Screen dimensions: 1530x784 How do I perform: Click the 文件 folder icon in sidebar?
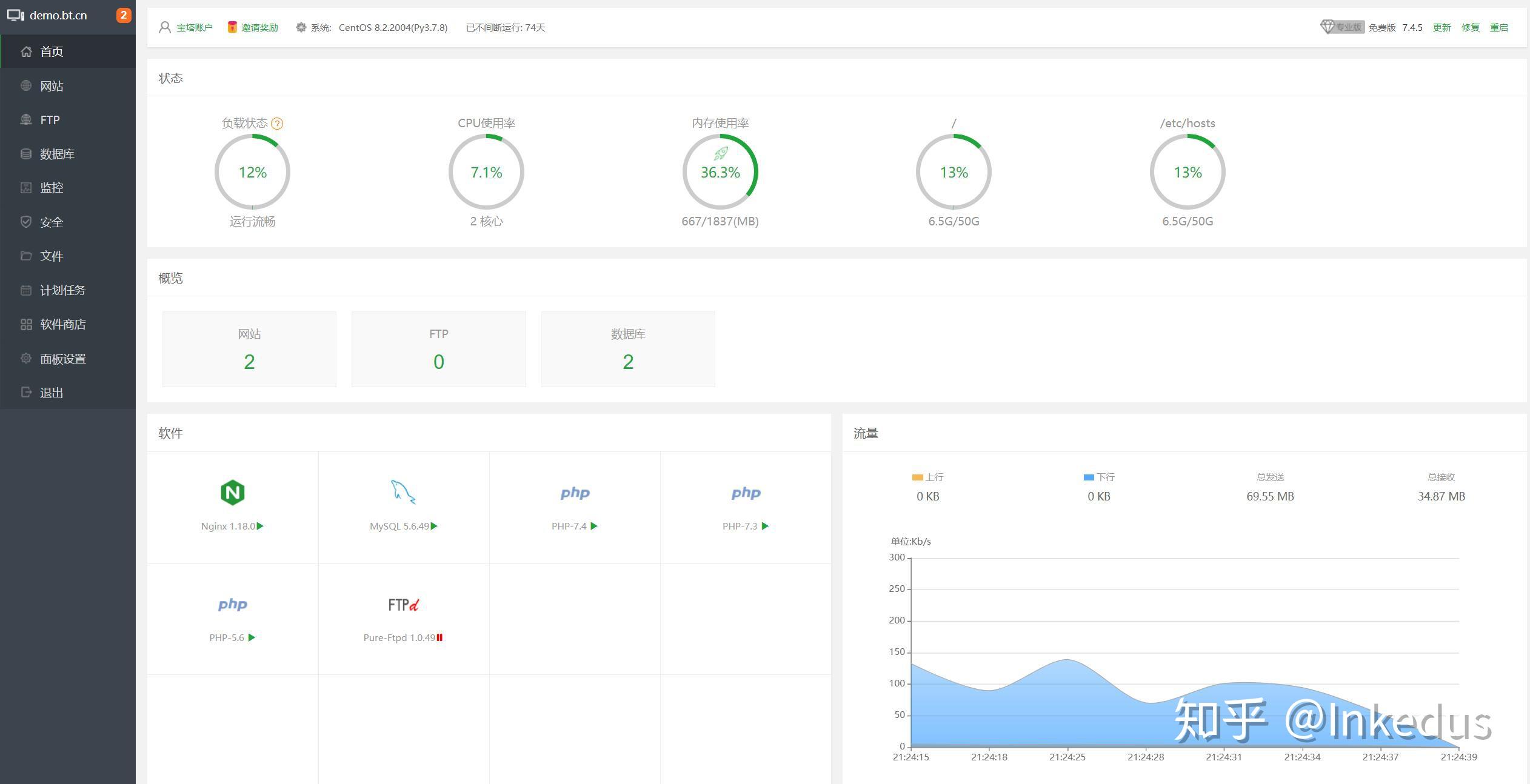[x=26, y=256]
